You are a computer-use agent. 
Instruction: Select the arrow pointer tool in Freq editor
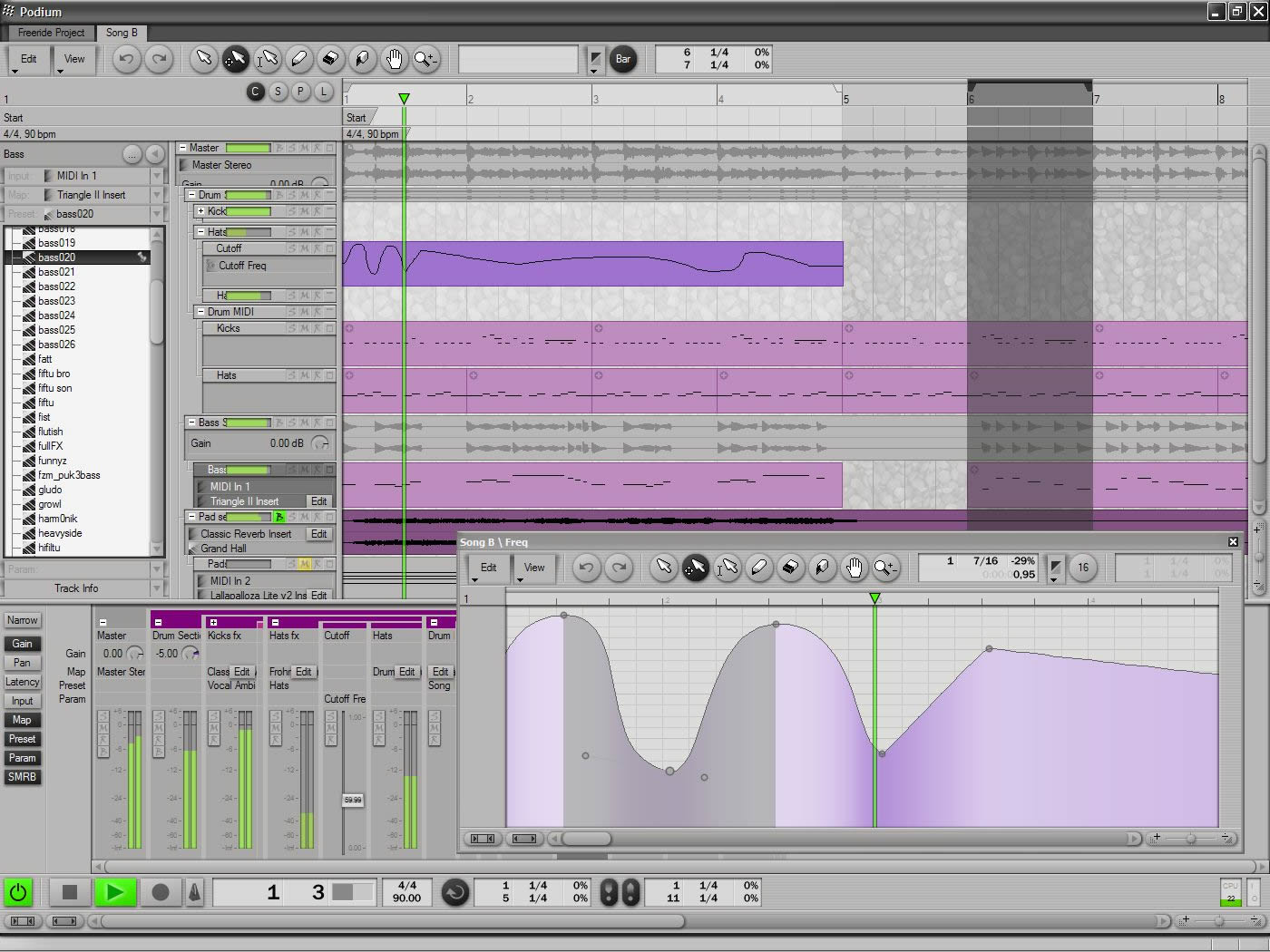(664, 568)
